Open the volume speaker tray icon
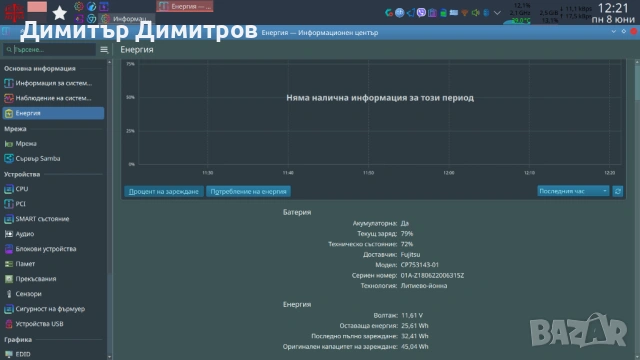 coord(476,13)
